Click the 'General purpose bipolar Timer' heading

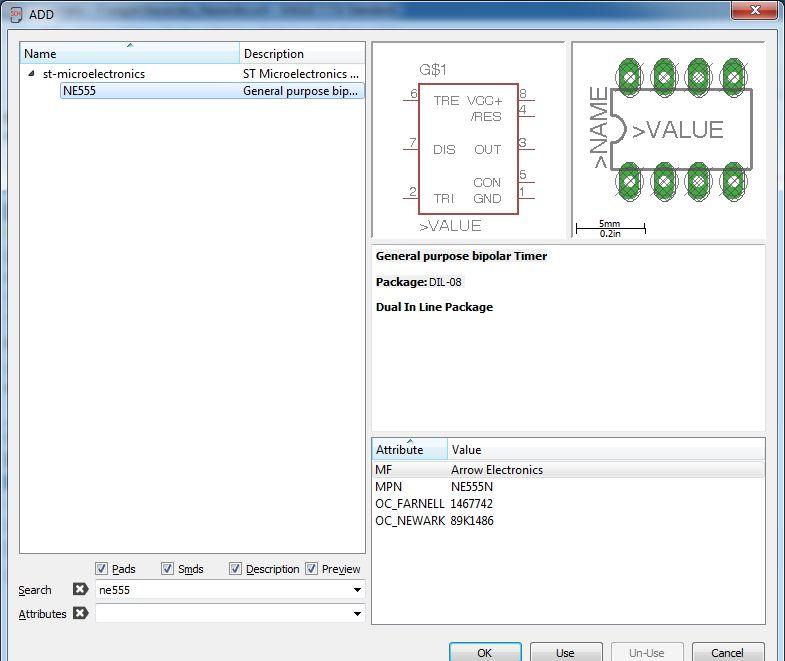[461, 256]
